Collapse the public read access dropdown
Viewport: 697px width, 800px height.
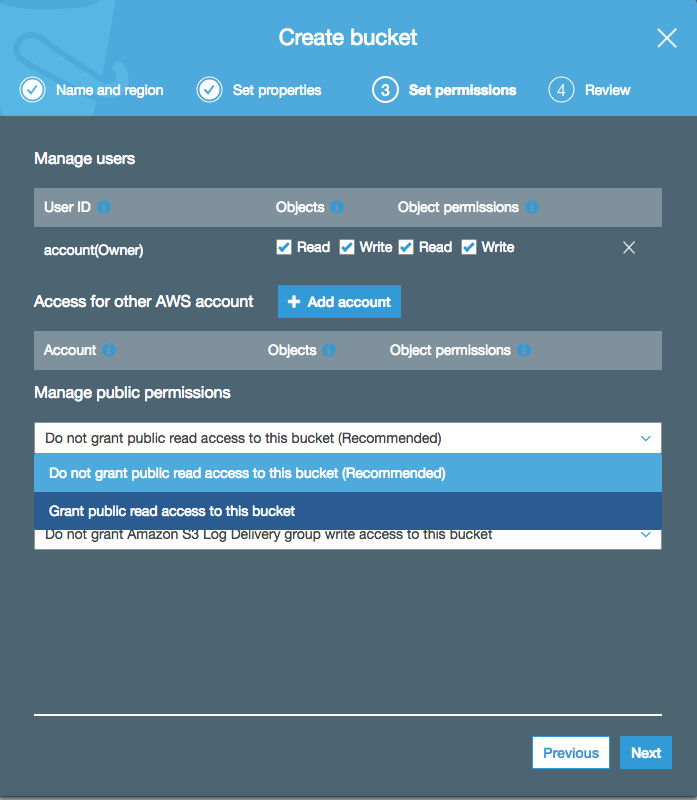pos(348,438)
